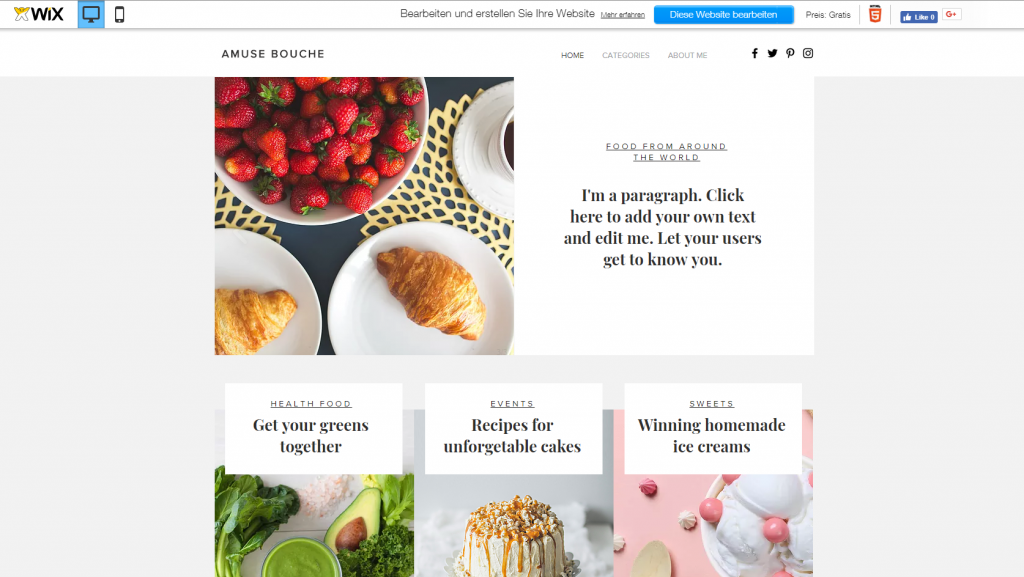Click the Wix logo

[x=39, y=14]
